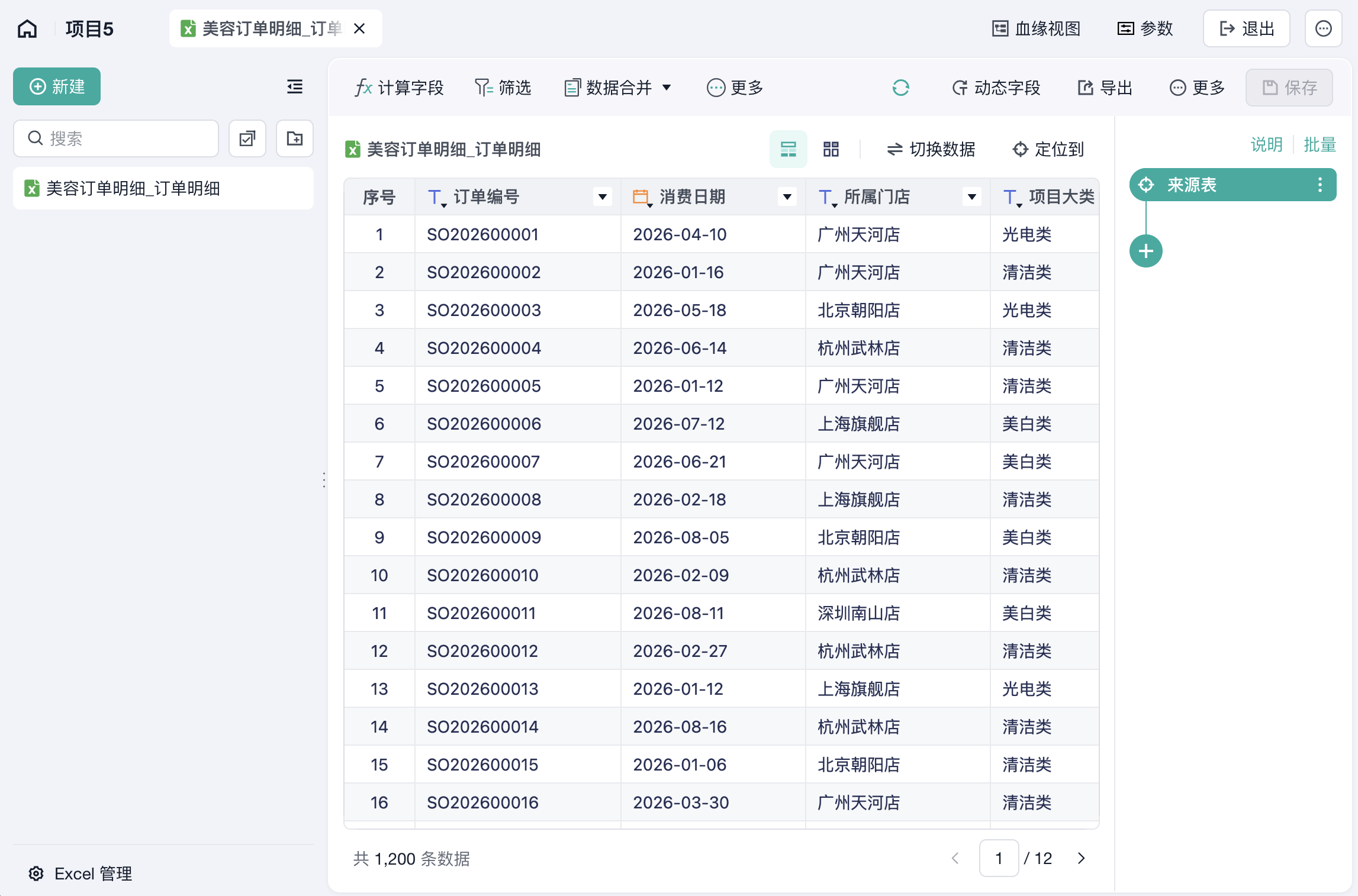Click the 导出 export button
This screenshot has height=896, width=1358.
tap(1105, 88)
